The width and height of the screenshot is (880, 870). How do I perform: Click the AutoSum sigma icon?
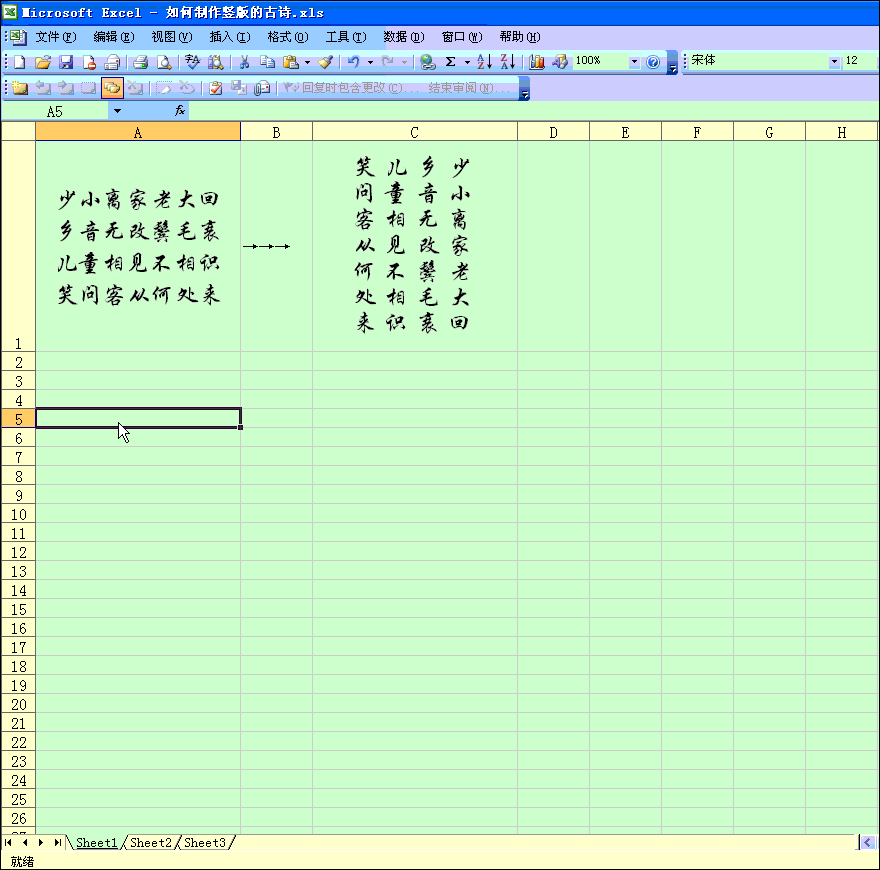coord(451,62)
